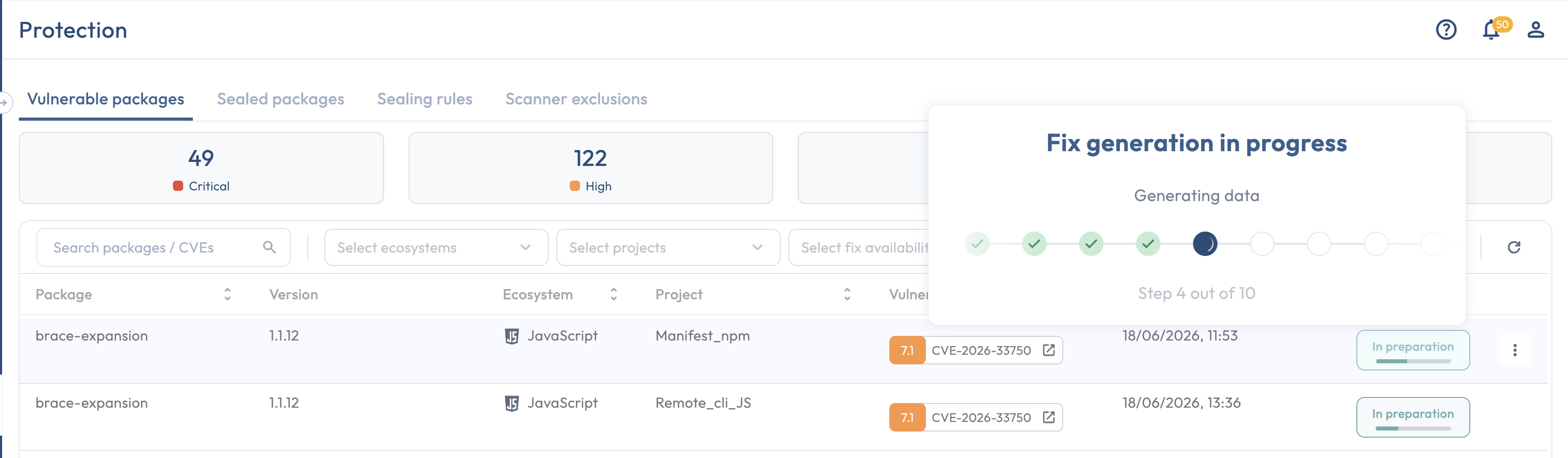Click the Generating data status label
Screen dimensions: 1568x458
pos(1196,195)
